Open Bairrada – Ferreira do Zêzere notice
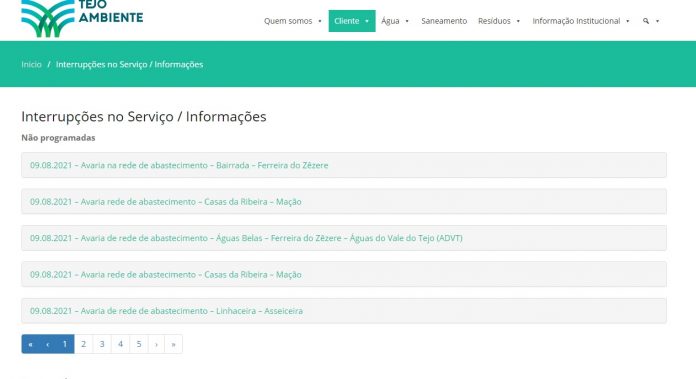 click(x=344, y=165)
